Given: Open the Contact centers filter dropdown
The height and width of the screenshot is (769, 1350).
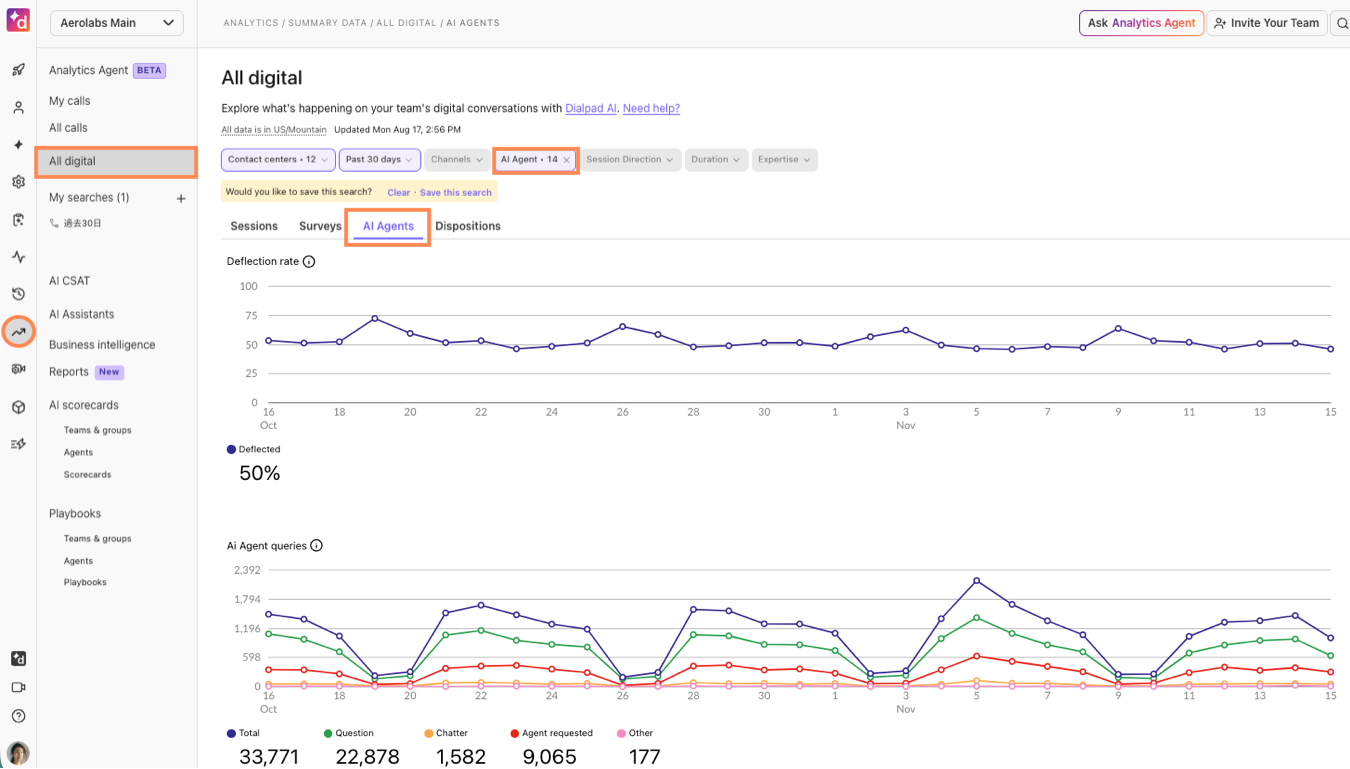Looking at the screenshot, I should coord(278,160).
